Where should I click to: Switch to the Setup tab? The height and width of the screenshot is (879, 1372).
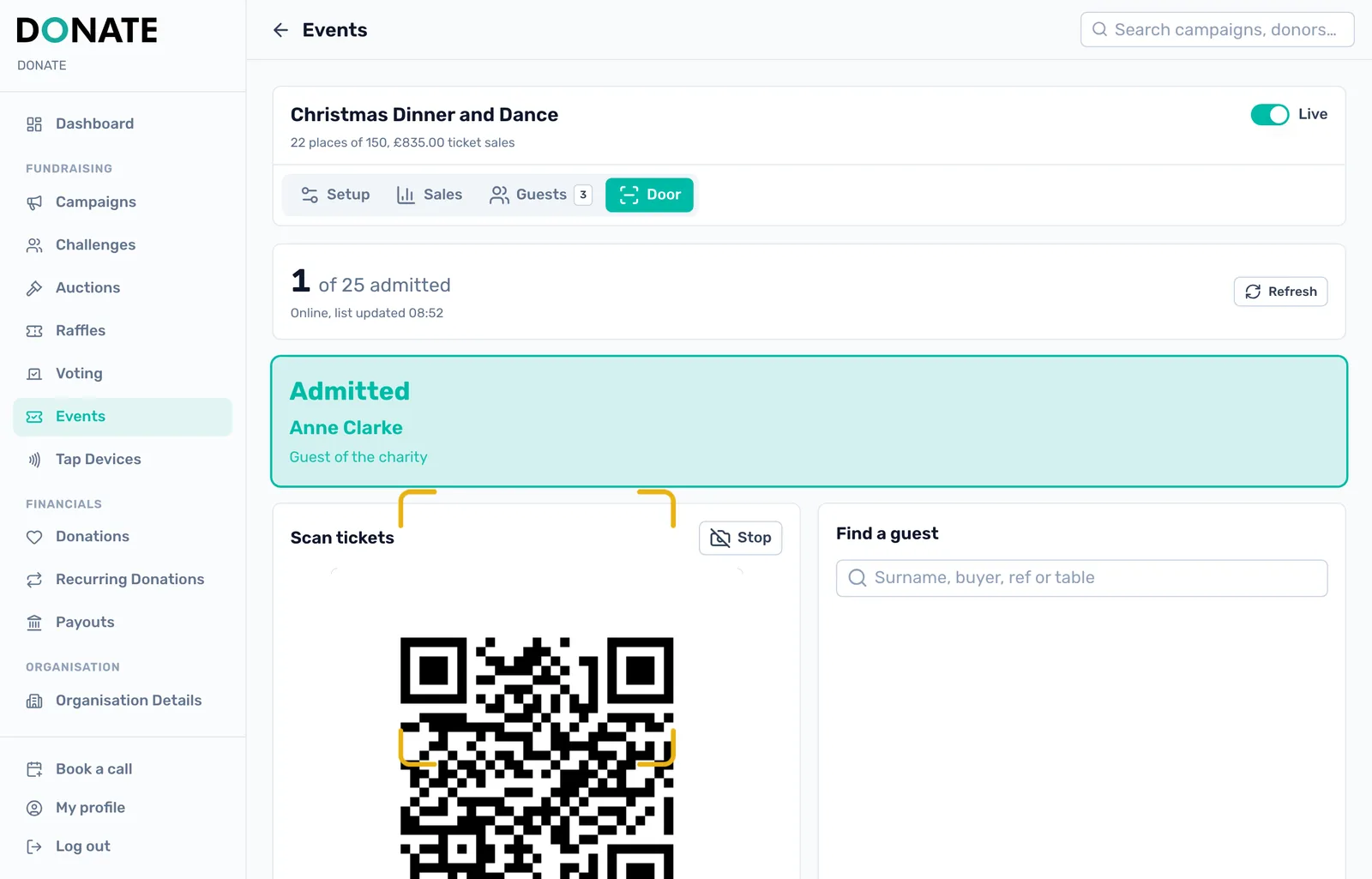coord(335,195)
